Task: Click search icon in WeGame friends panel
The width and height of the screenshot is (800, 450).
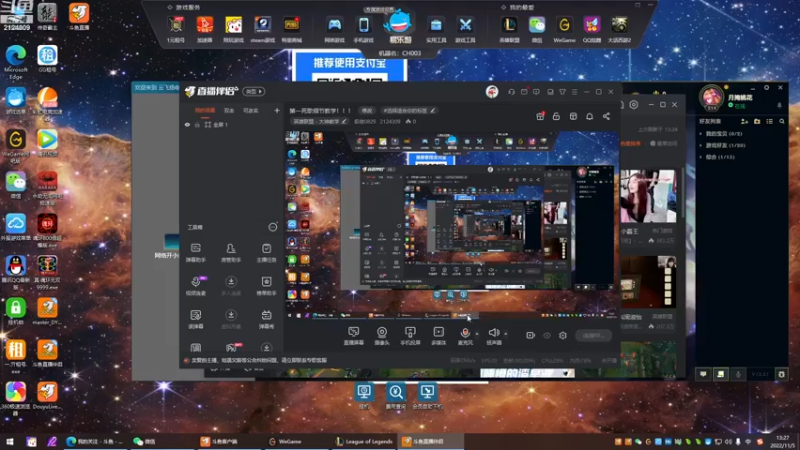Action: 782,121
